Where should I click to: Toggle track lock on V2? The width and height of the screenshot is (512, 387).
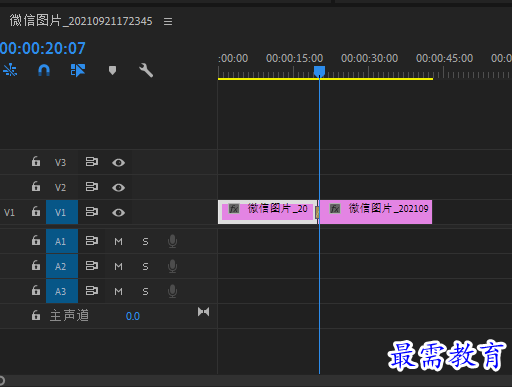(x=36, y=187)
